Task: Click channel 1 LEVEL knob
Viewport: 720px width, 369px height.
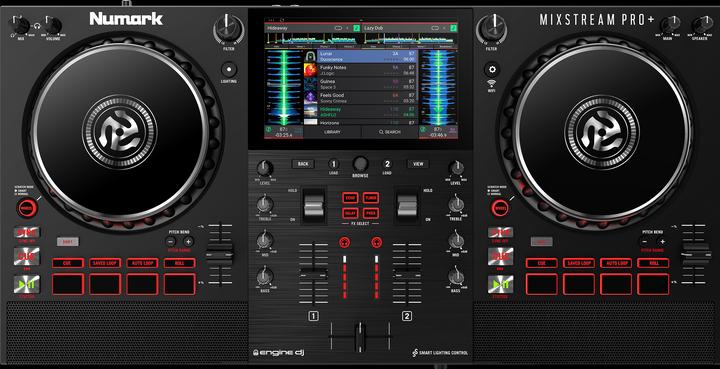Action: (x=265, y=168)
